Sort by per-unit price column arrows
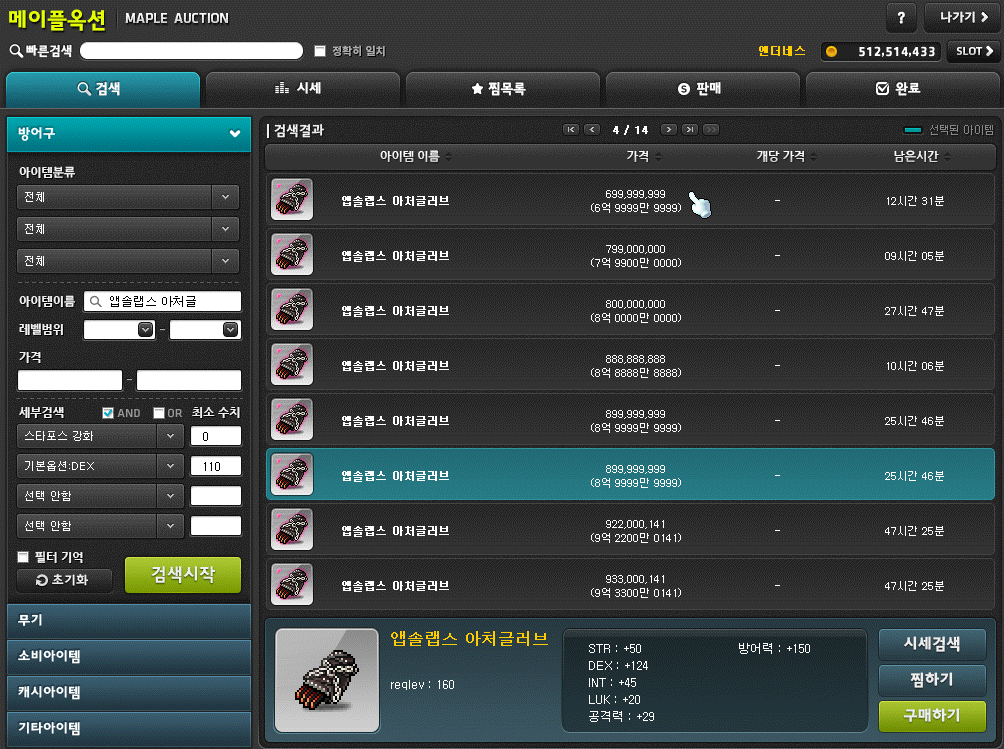Screen dimensions: 1004x749 click(x=813, y=157)
